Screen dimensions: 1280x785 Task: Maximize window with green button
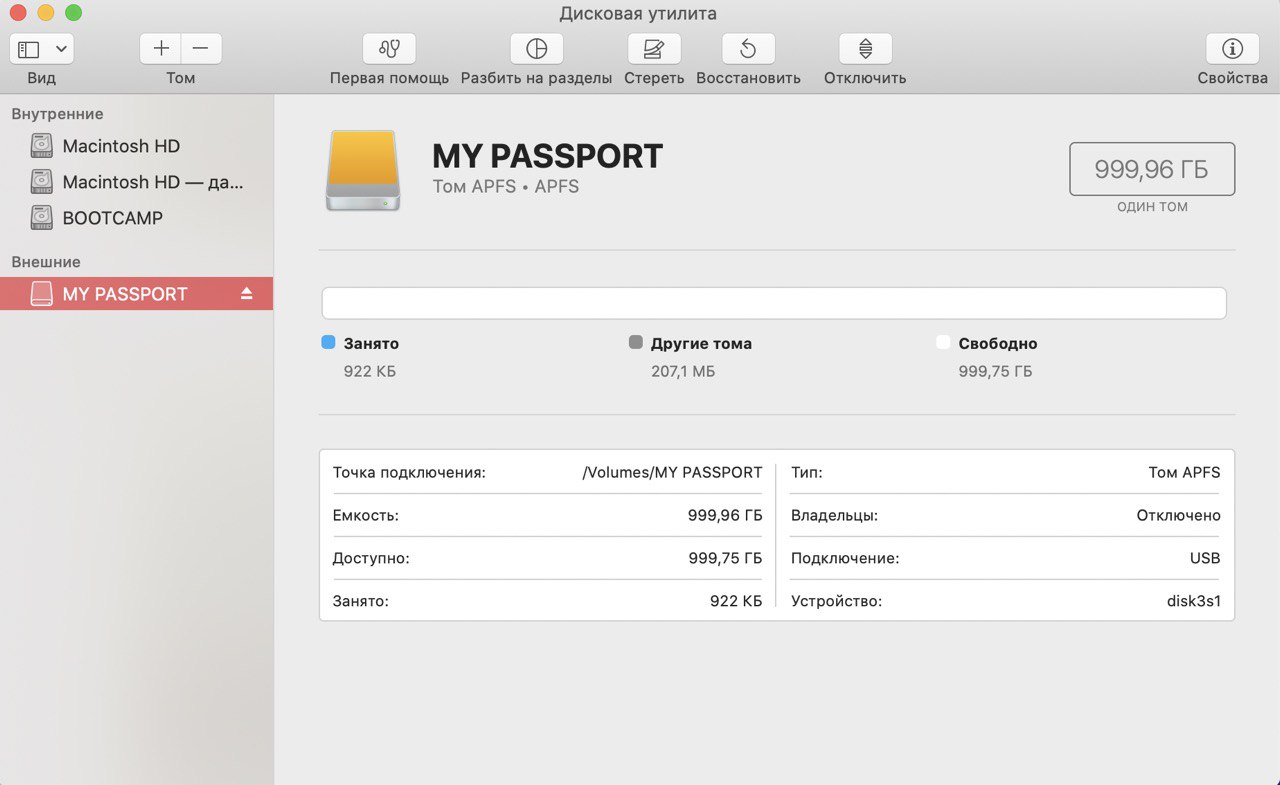click(73, 13)
